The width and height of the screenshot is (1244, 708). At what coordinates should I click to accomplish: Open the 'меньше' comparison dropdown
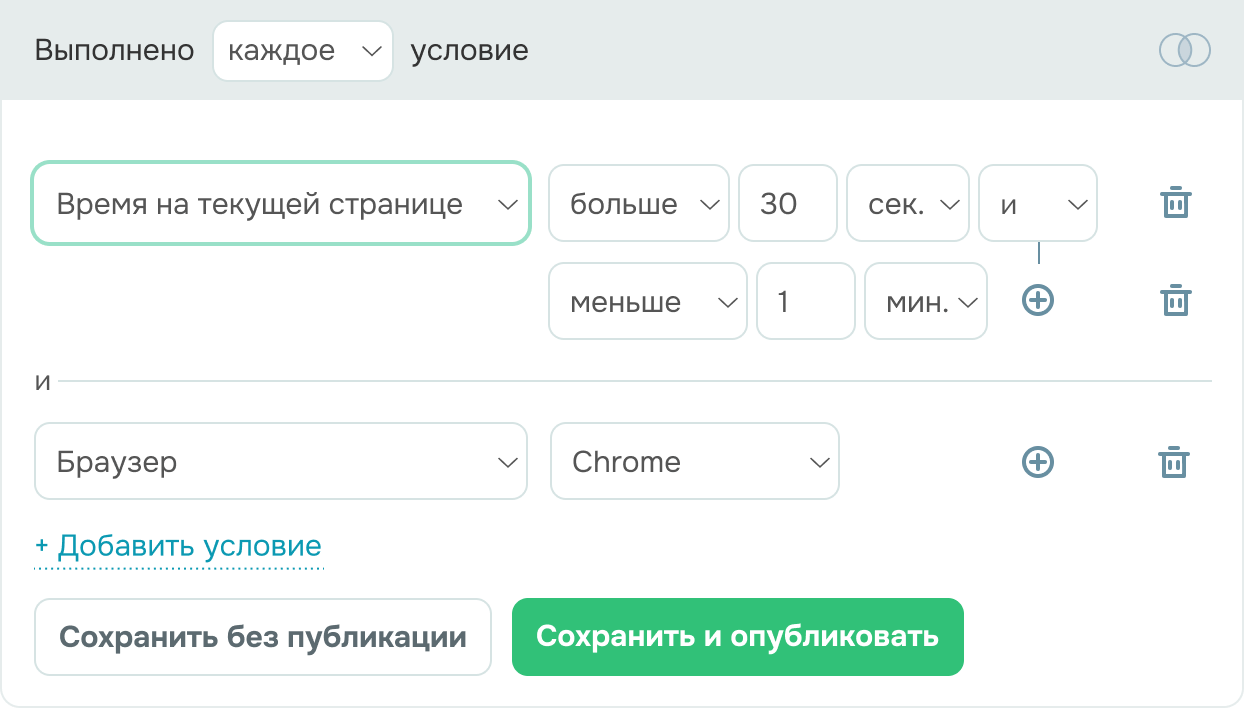648,301
